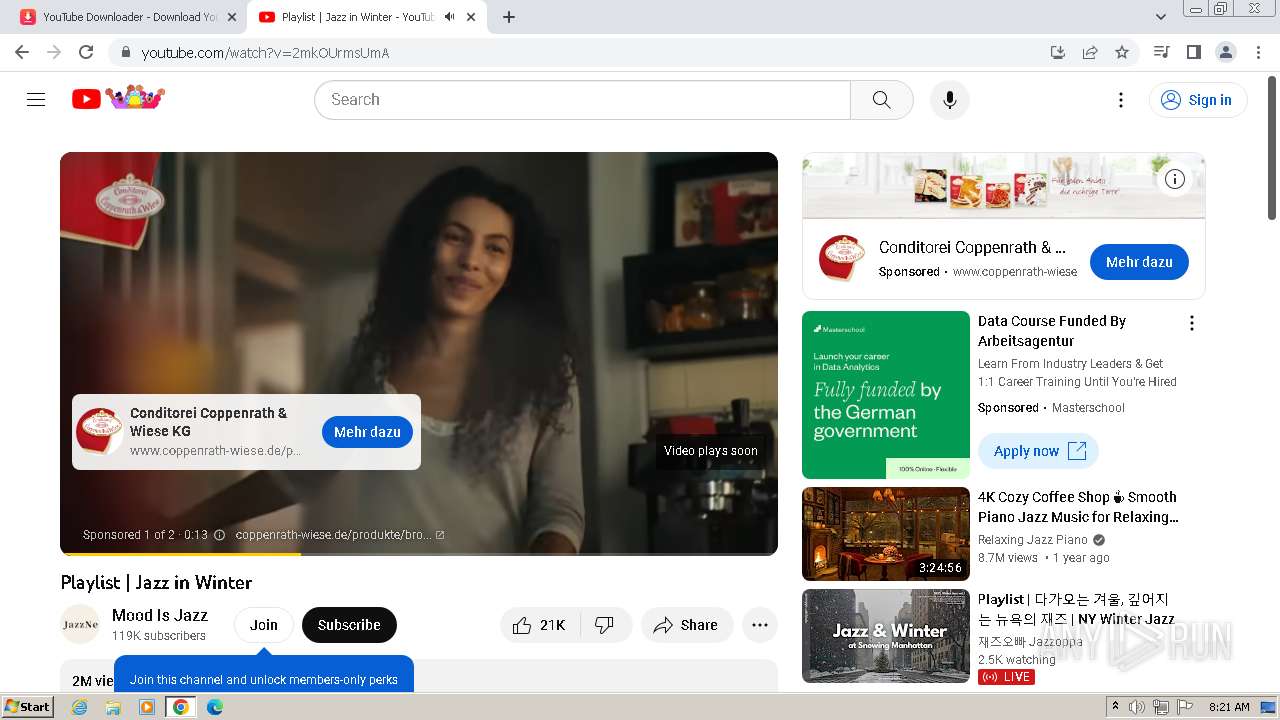Click sponsored info icon in video player
The height and width of the screenshot is (720, 1280).
[219, 535]
